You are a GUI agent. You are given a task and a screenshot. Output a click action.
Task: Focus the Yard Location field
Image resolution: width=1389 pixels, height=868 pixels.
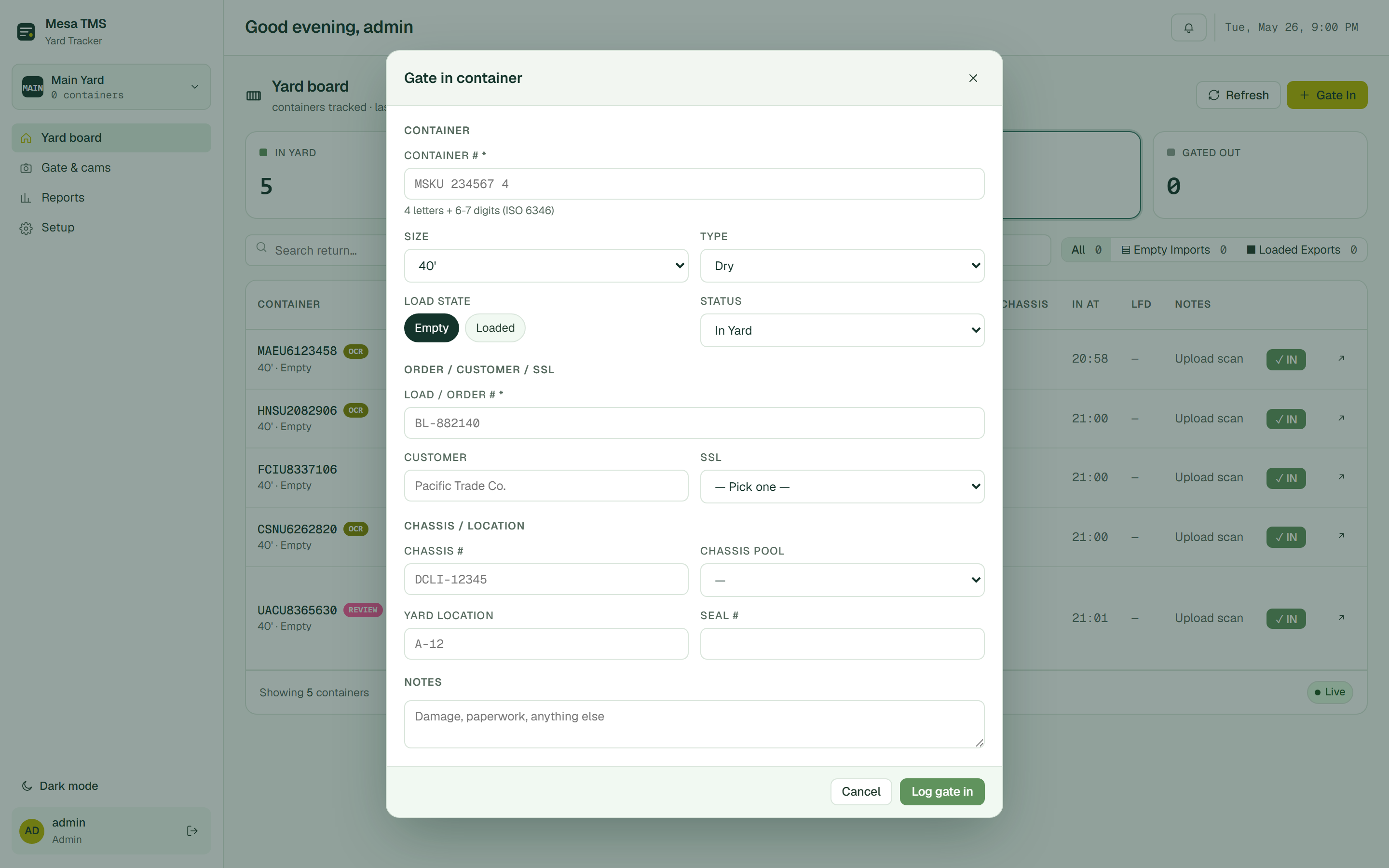pos(546,644)
